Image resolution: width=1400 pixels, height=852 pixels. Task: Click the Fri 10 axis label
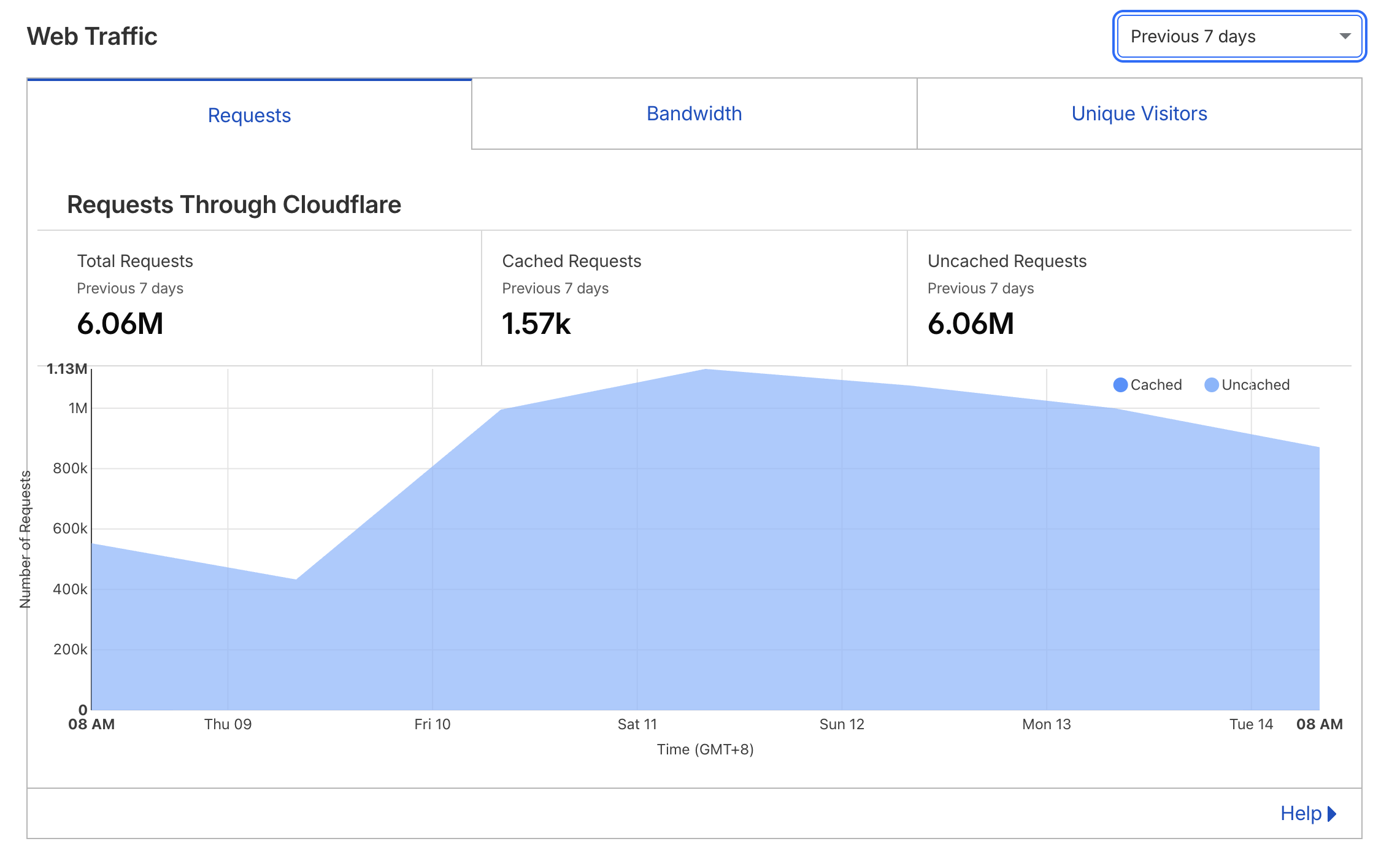(432, 724)
